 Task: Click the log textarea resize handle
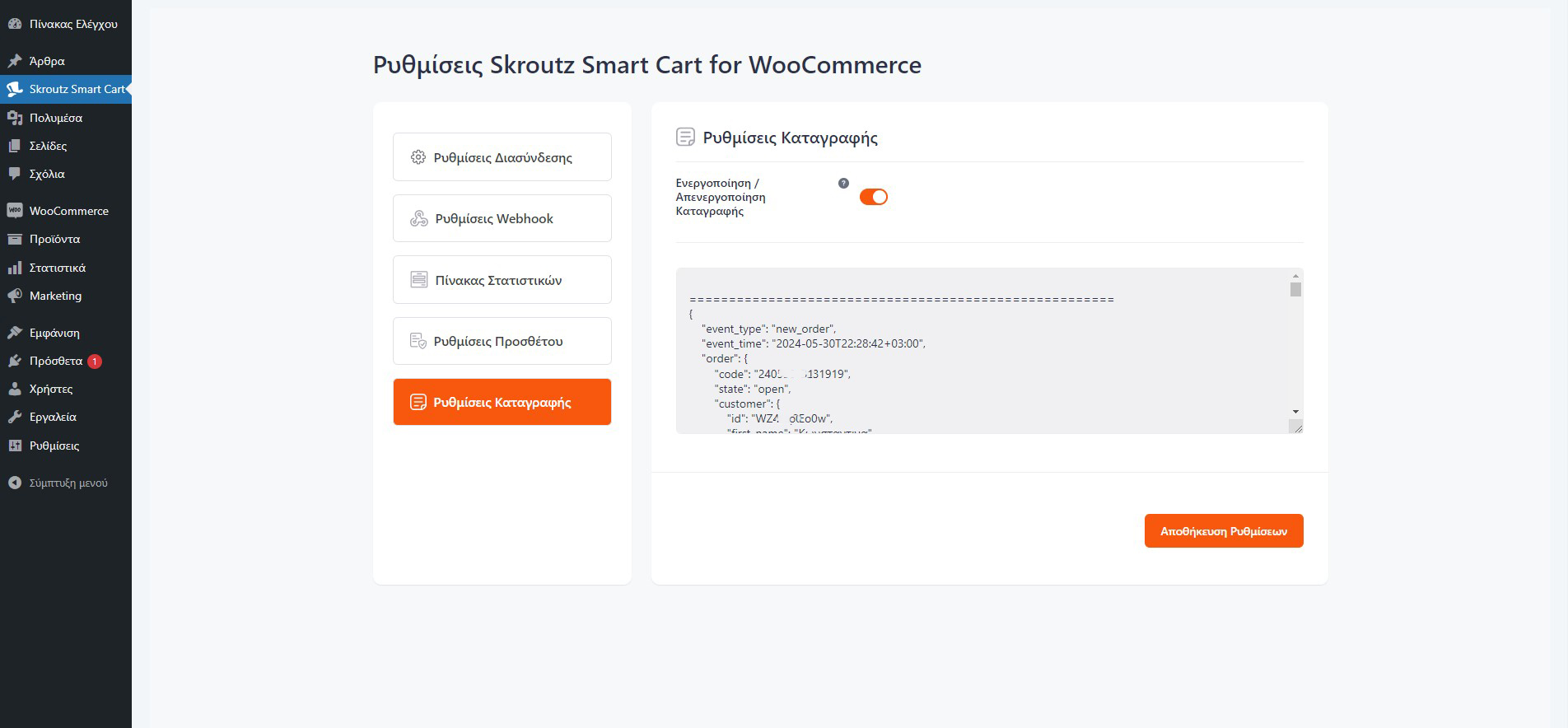click(1297, 427)
